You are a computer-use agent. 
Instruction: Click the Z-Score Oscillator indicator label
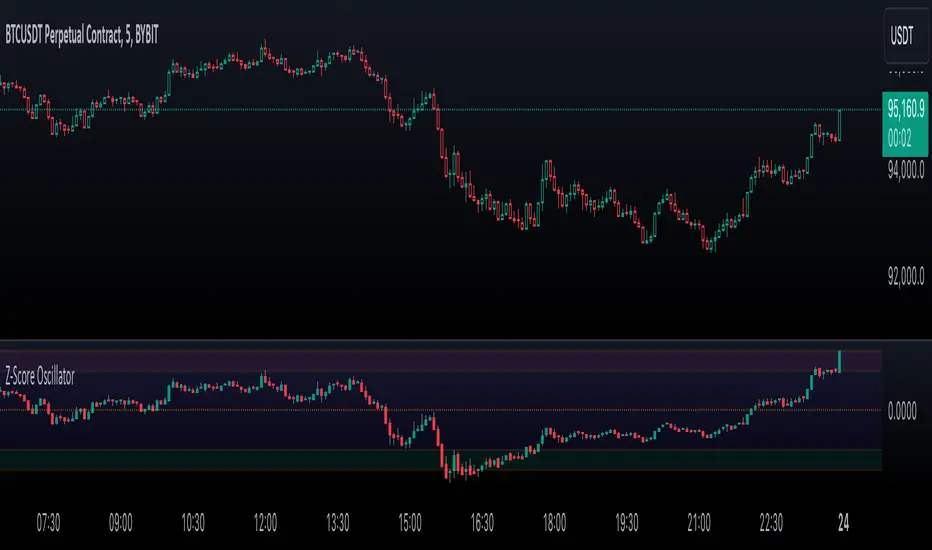click(44, 378)
